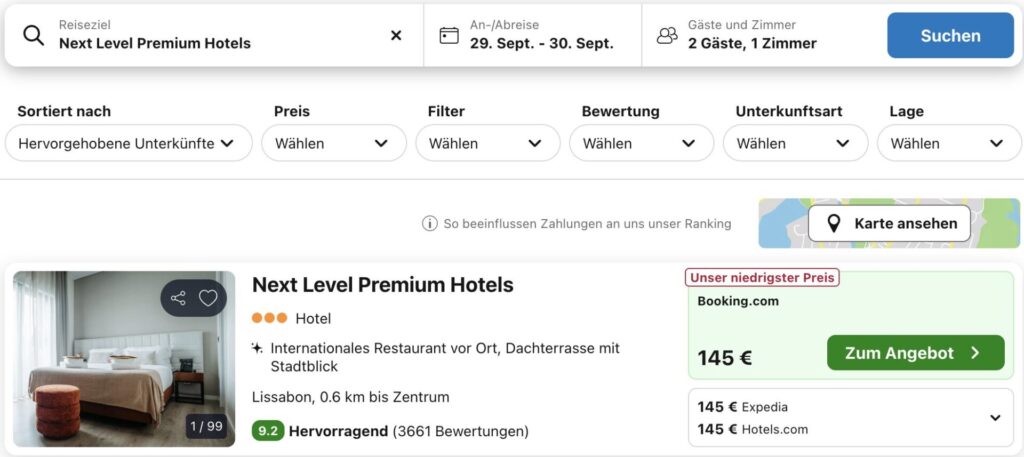The height and width of the screenshot is (457, 1024).
Task: Share the hotel via share icon
Action: pos(178,298)
